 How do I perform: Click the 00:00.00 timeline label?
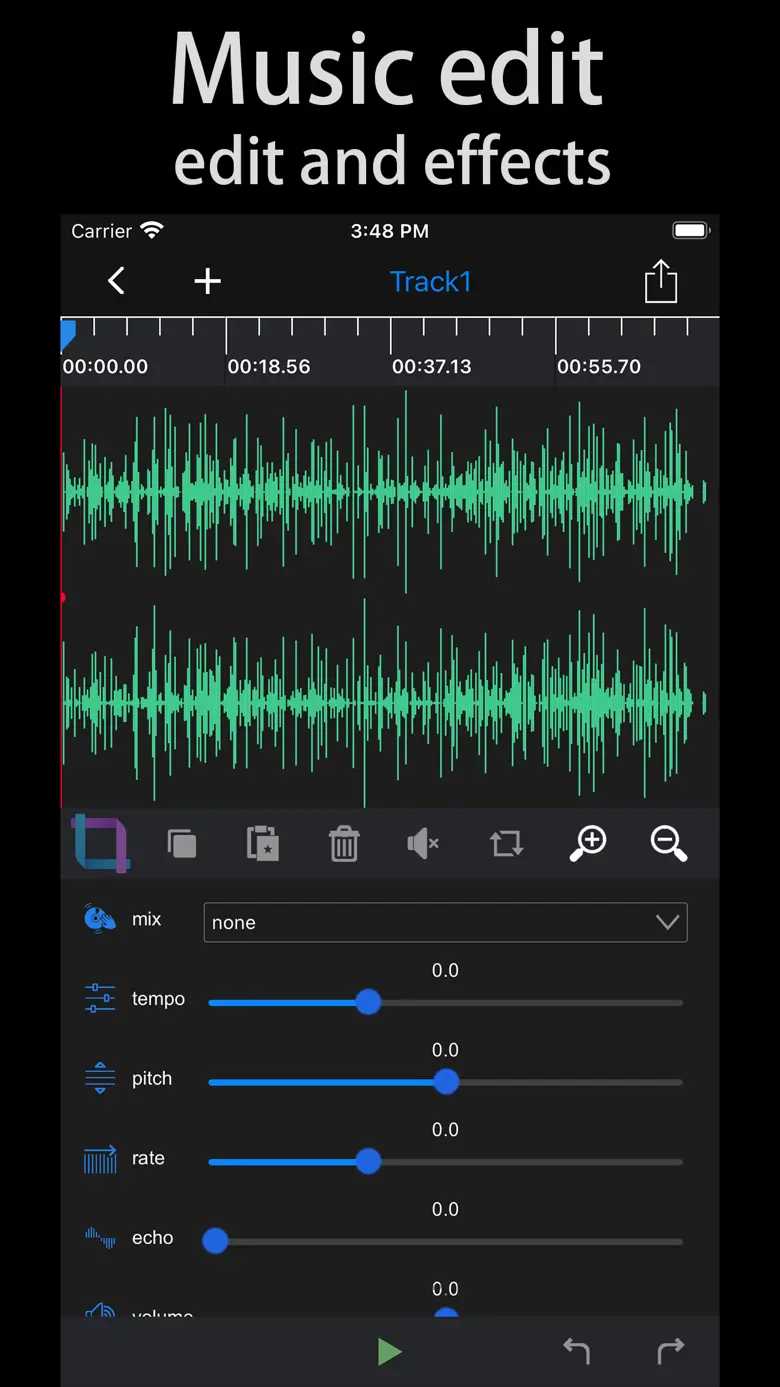point(105,367)
